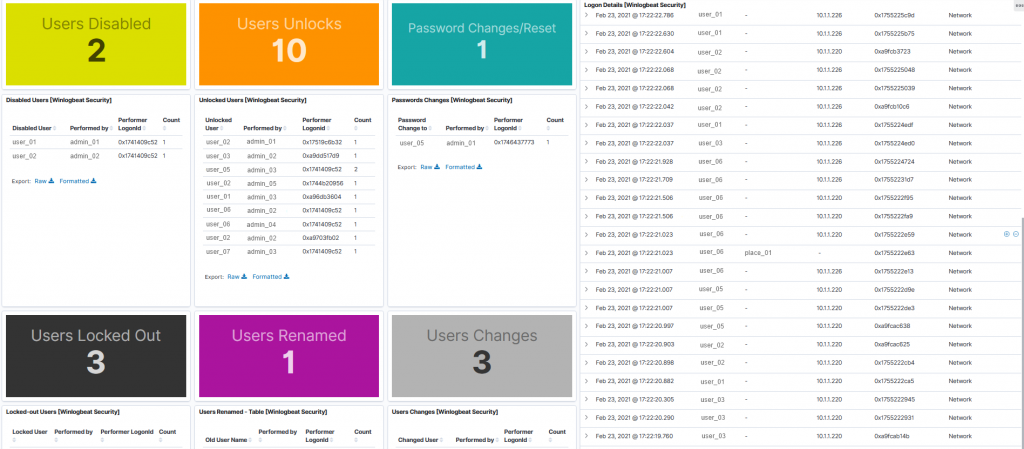
Task: Sort by Disabled User column sort icon
Action: (55, 128)
